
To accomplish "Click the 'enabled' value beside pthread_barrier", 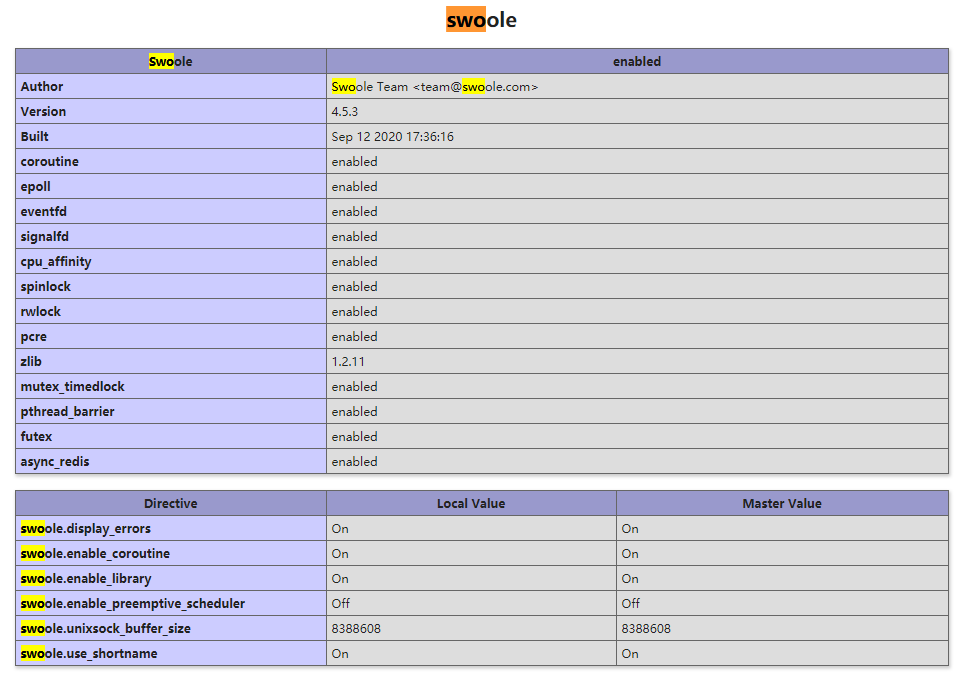I will 354,412.
